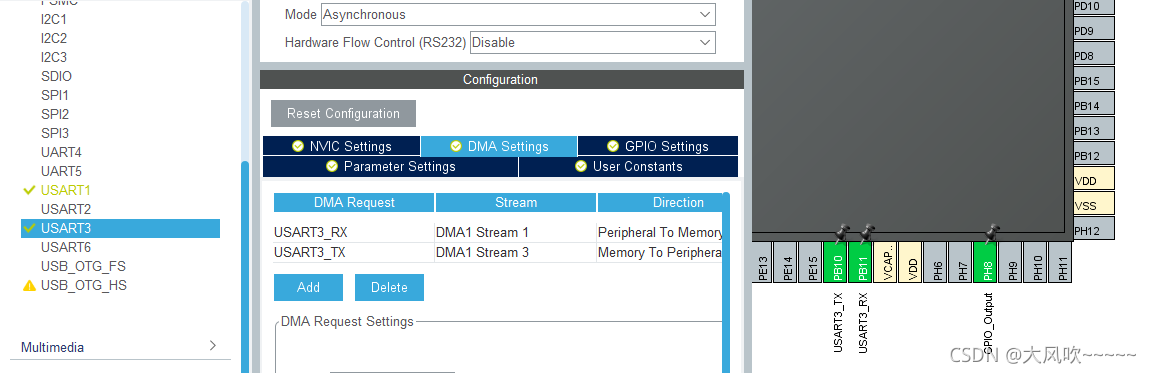Switch to the Parameter Settings tab
Viewport: 1151px width, 373px height.
(x=391, y=167)
